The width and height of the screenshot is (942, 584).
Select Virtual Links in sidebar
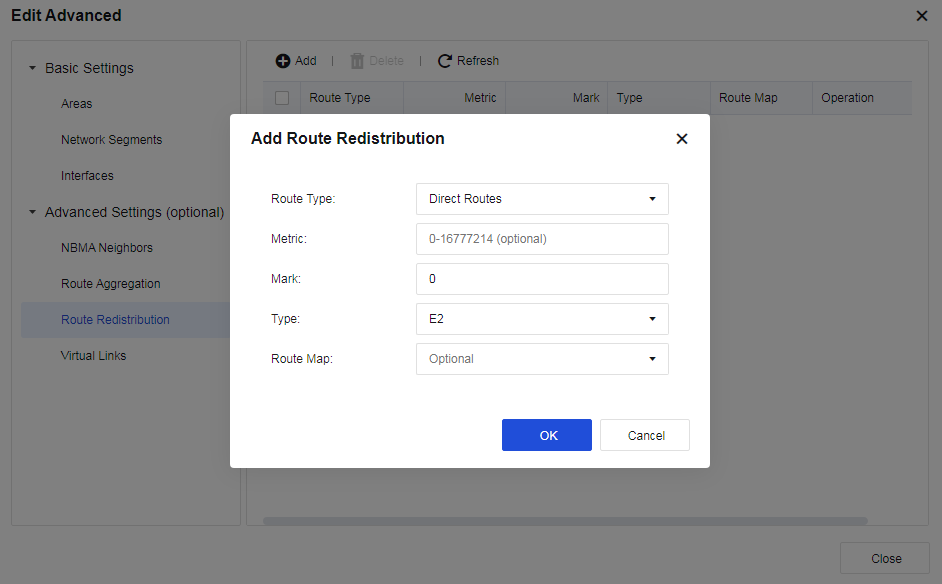point(93,356)
